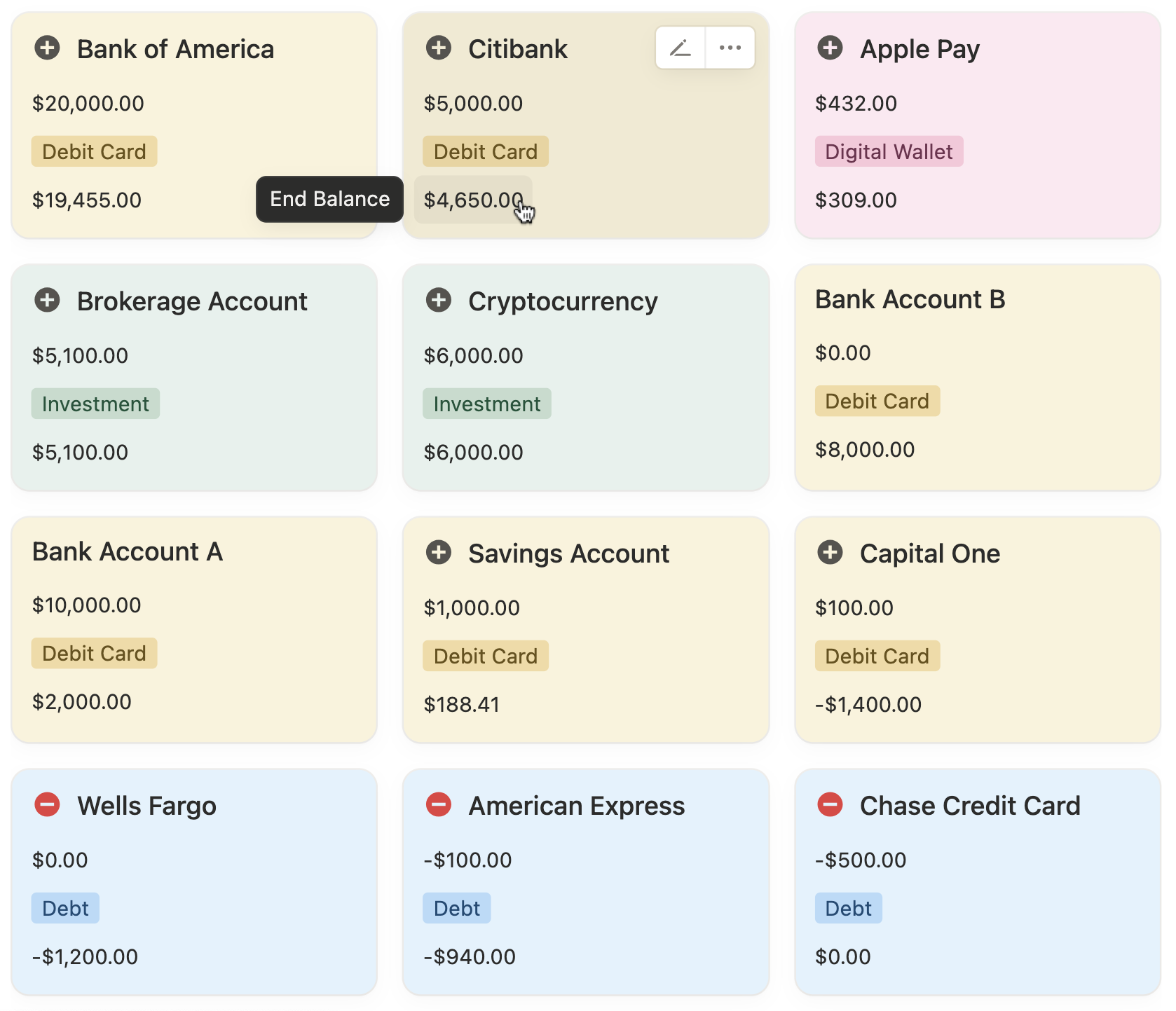The width and height of the screenshot is (1176, 1011).
Task: Open the Apple Pay card title
Action: click(x=919, y=49)
